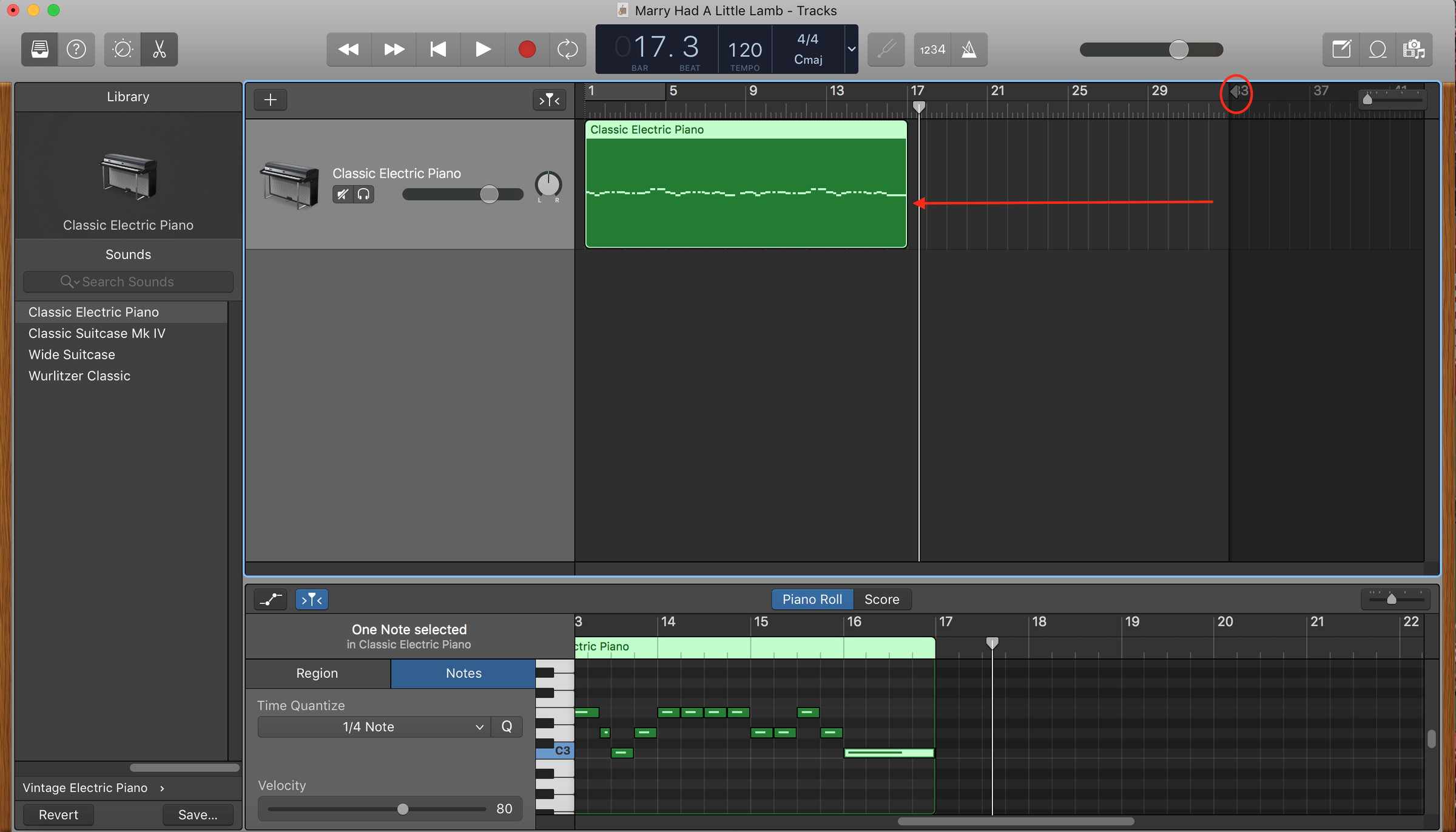Viewport: 1456px width, 832px height.
Task: Select the Classic Electric Piano region
Action: pos(746,184)
